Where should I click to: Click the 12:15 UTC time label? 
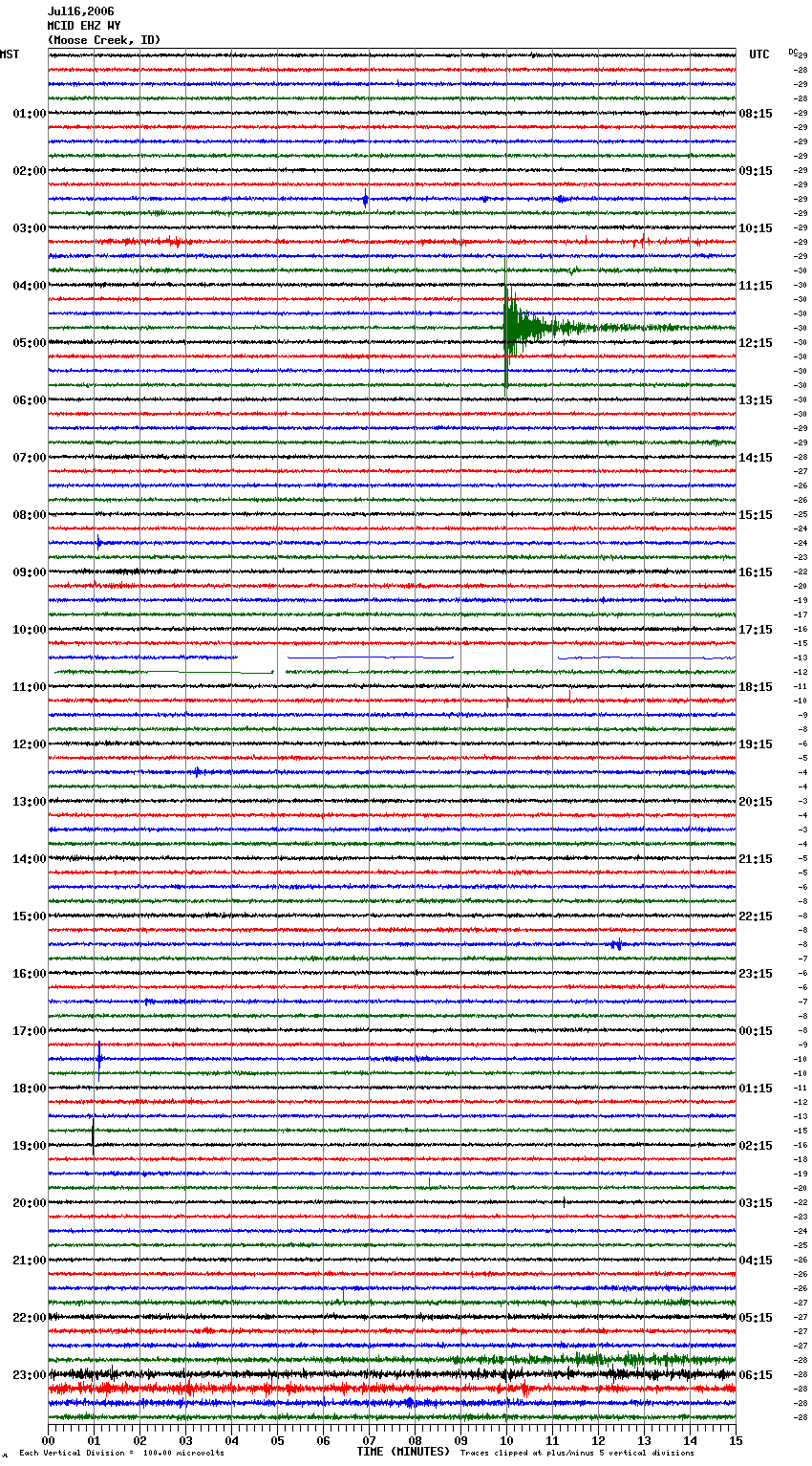click(756, 343)
